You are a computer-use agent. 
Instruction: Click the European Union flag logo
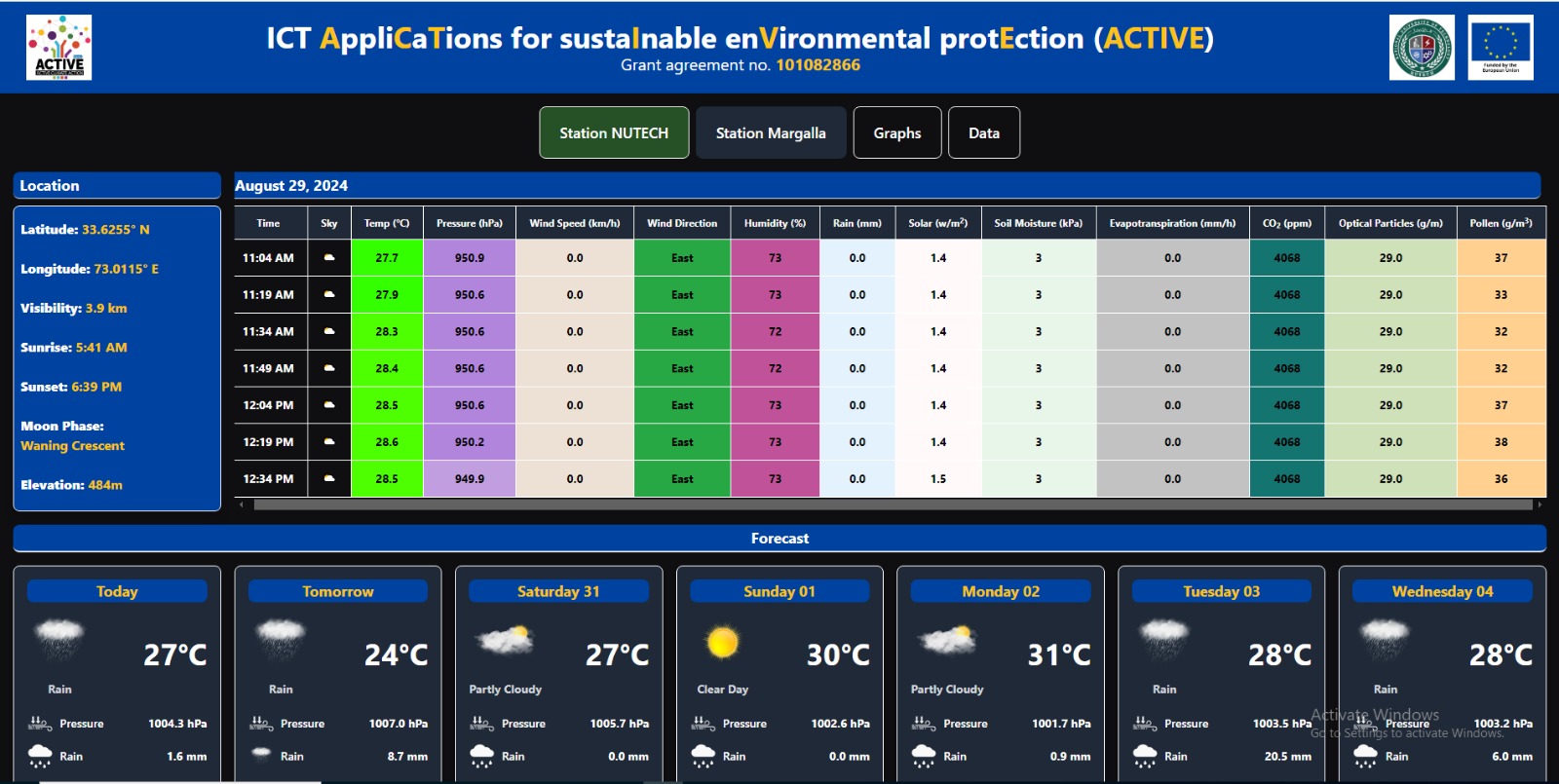(1500, 47)
